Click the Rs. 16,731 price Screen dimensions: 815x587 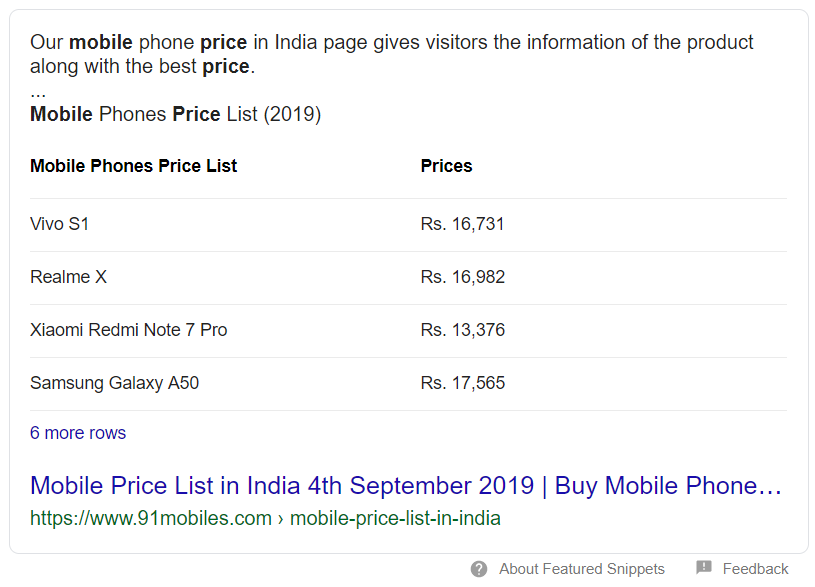(463, 224)
